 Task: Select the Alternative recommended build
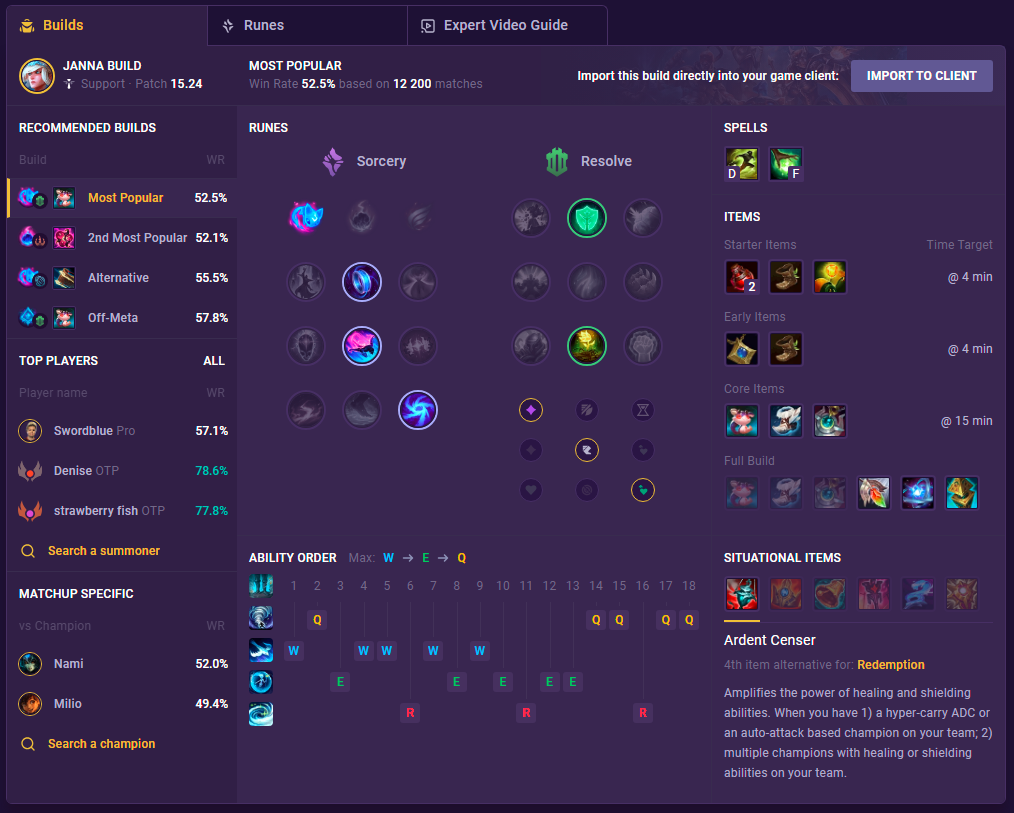pyautogui.click(x=122, y=278)
